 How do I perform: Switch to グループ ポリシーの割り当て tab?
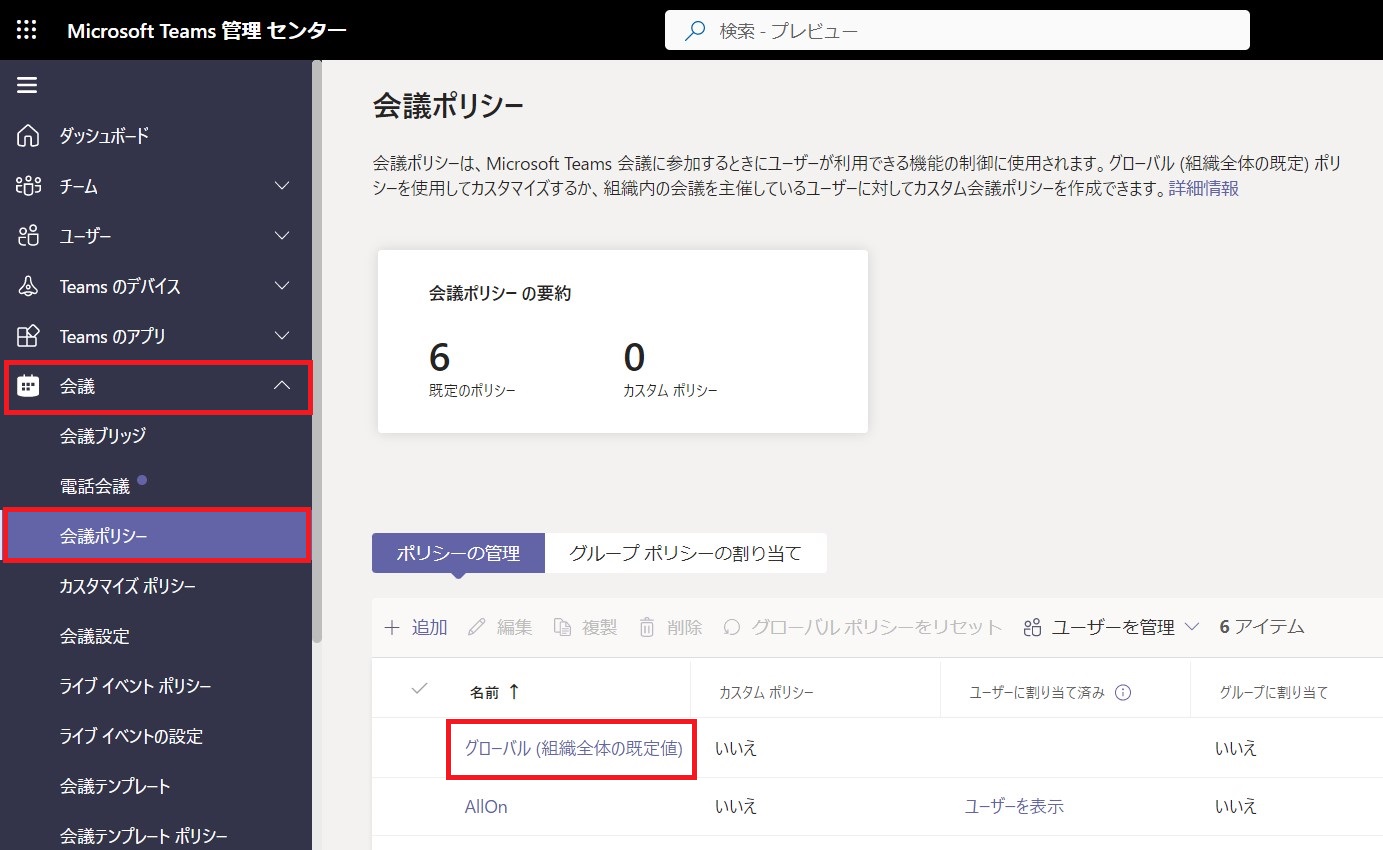[x=686, y=553]
